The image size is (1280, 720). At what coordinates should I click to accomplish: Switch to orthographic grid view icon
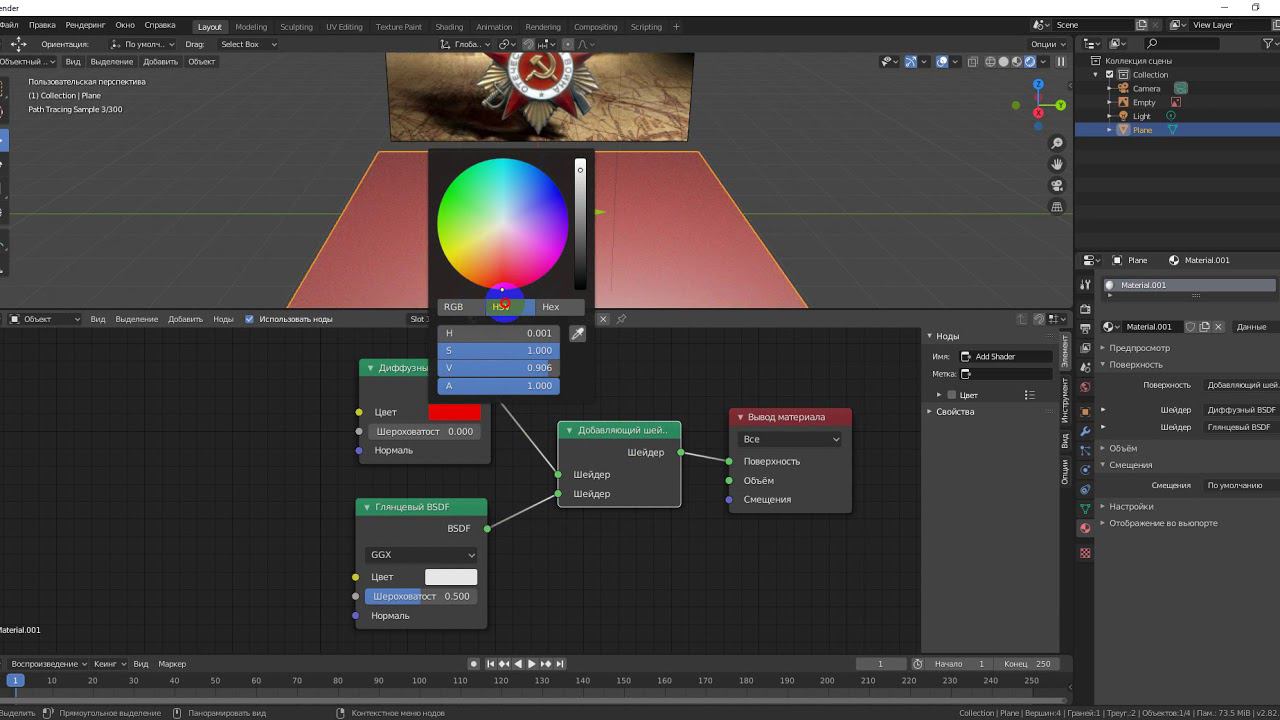click(x=1057, y=207)
